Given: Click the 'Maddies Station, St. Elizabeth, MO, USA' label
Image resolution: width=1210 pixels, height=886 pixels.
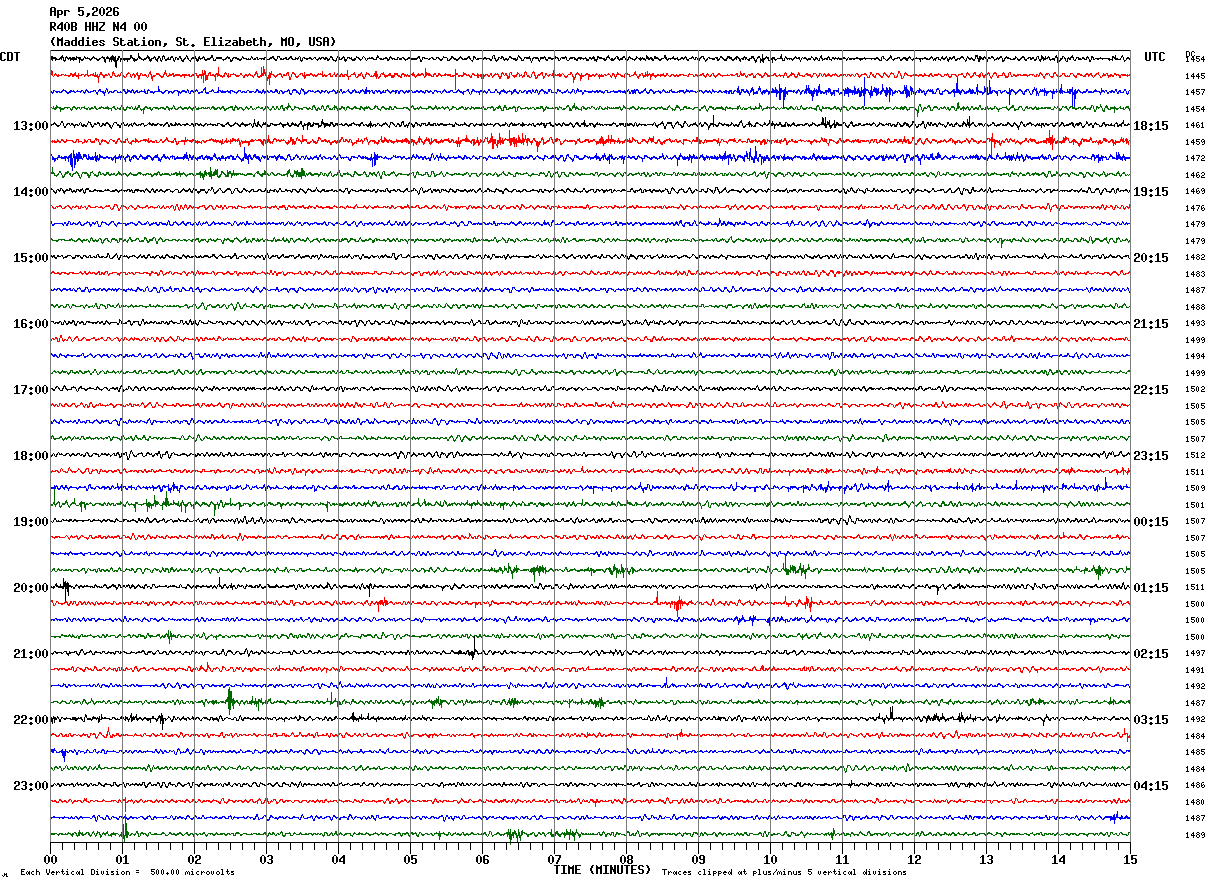Looking at the screenshot, I should tap(193, 42).
